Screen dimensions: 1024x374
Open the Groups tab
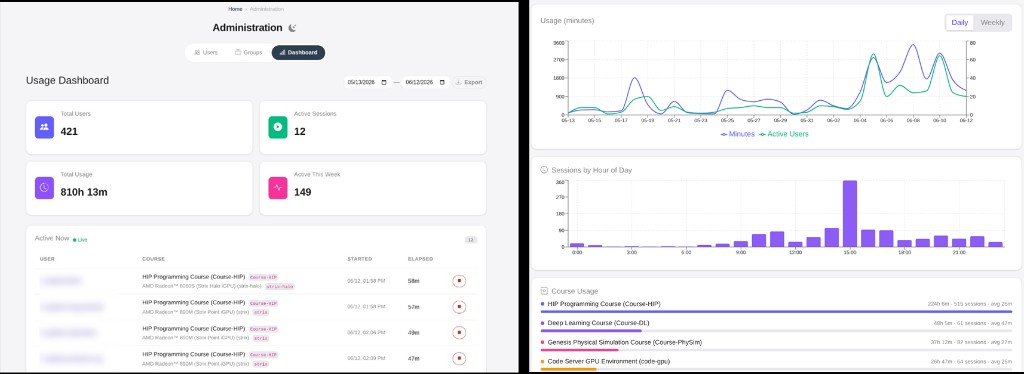[248, 52]
